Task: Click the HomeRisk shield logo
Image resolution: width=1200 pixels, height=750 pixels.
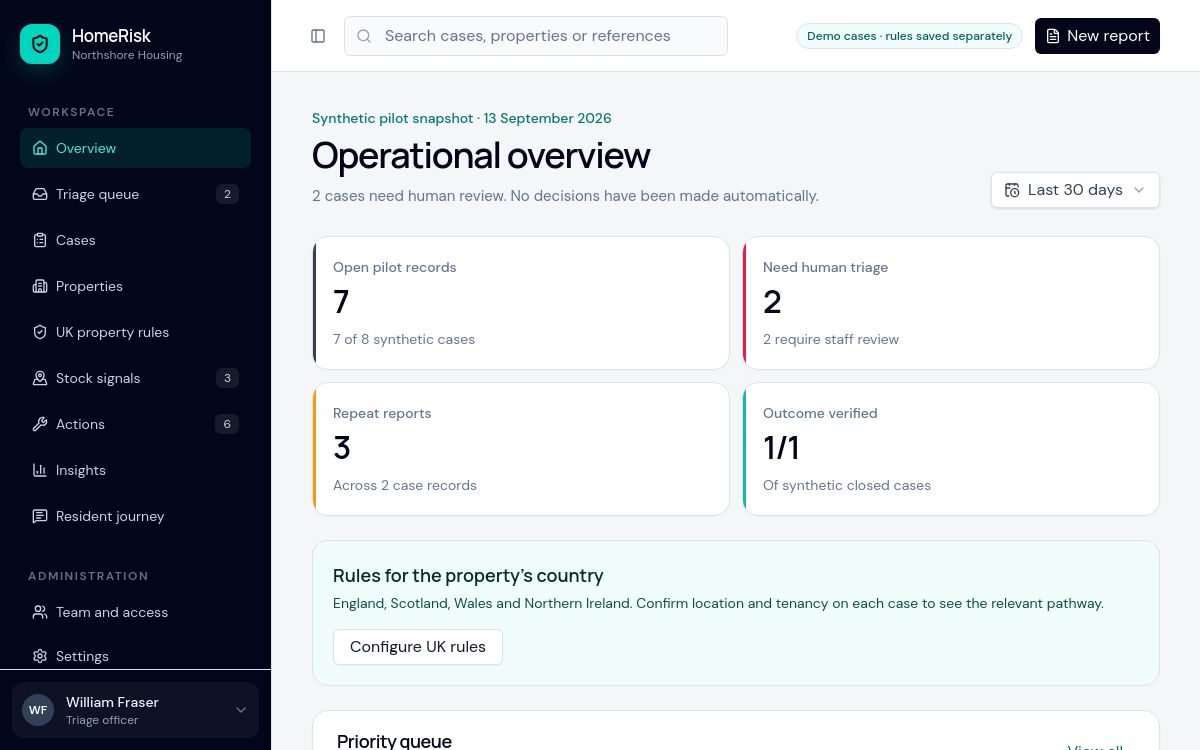Action: (40, 44)
